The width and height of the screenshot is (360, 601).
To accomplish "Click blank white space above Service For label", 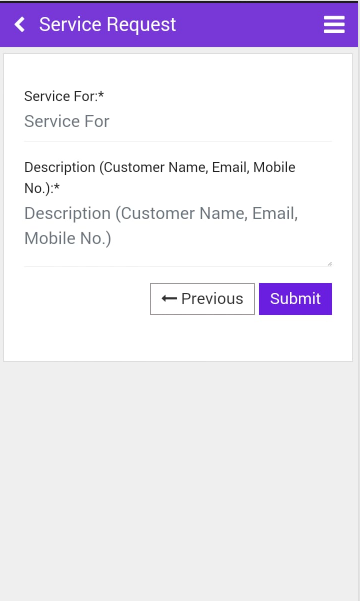I will tap(178, 71).
